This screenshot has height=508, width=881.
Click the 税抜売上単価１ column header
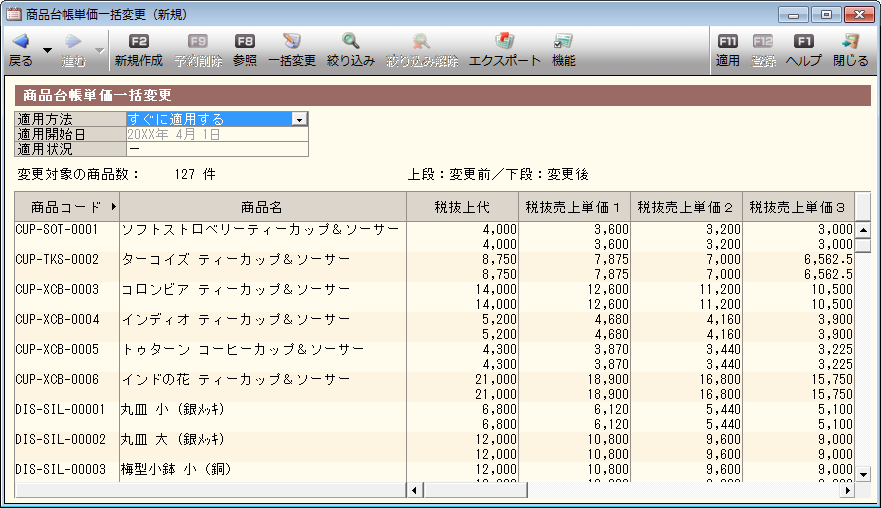(574, 207)
